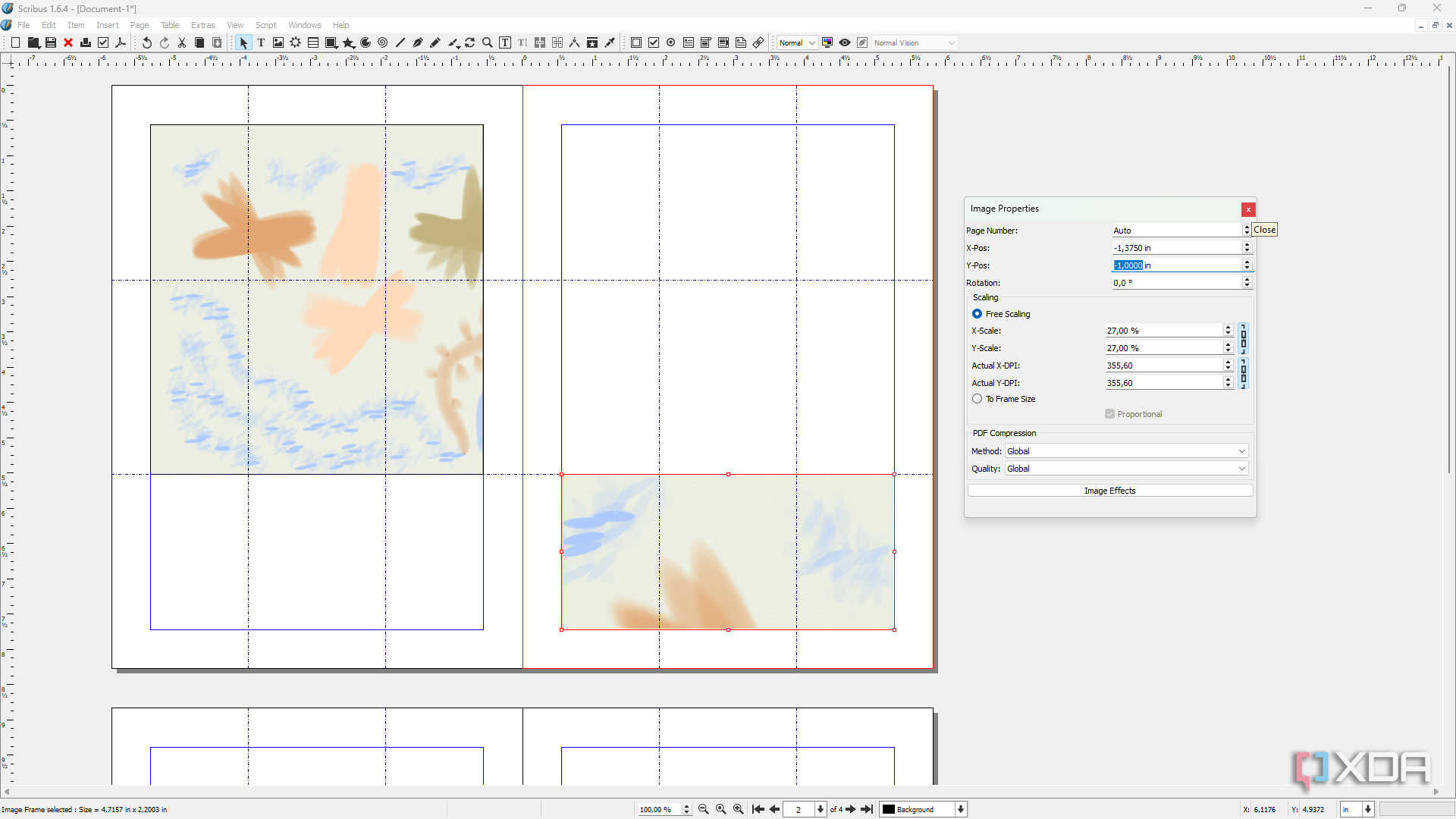Click the red X close document icon
This screenshot has height=819, width=1456.
pyautogui.click(x=68, y=43)
